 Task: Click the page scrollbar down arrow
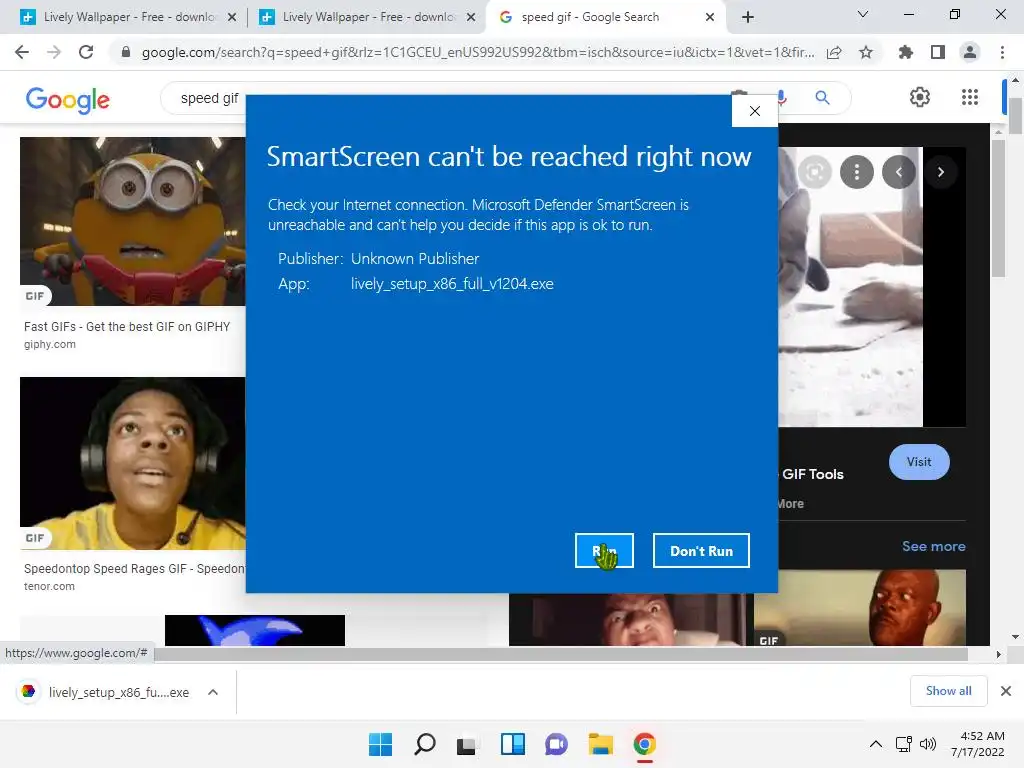pos(1015,637)
